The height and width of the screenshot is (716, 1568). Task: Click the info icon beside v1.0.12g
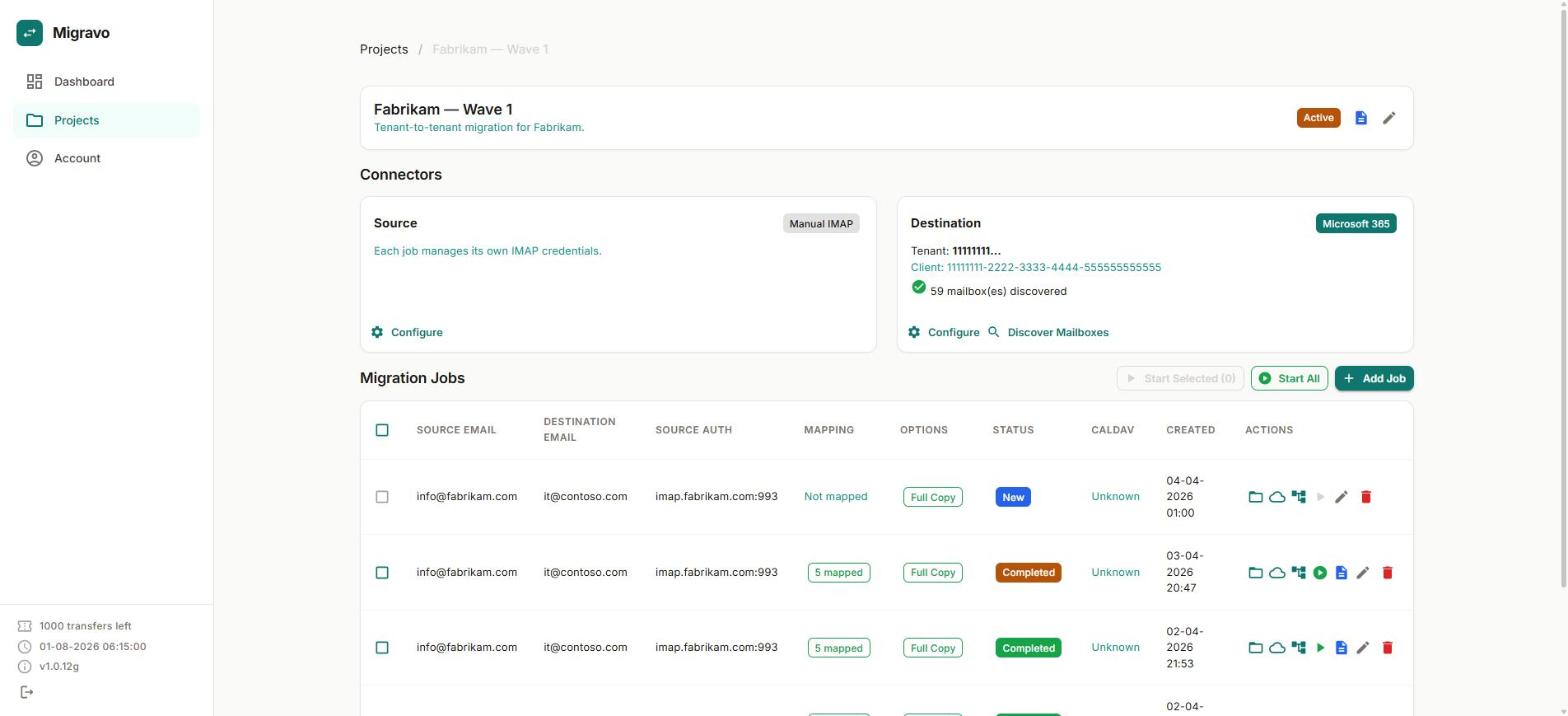coord(25,667)
